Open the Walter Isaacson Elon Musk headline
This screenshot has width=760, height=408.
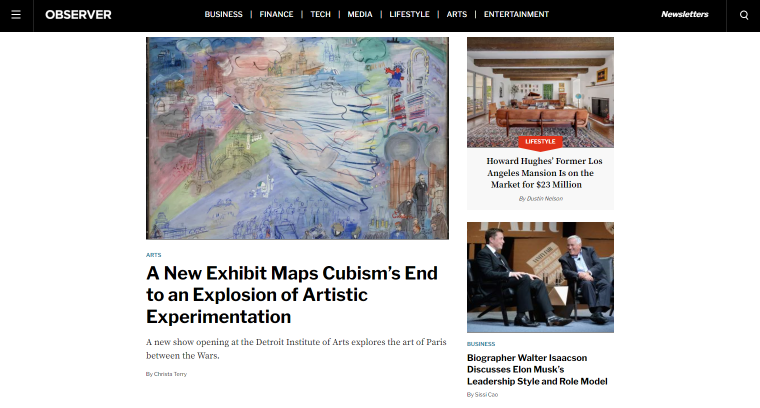(x=537, y=369)
